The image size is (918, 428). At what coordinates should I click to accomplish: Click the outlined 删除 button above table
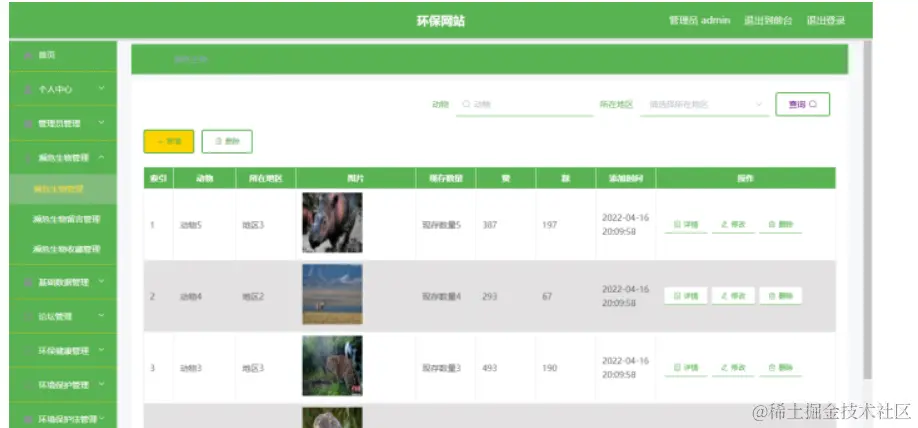point(227,142)
